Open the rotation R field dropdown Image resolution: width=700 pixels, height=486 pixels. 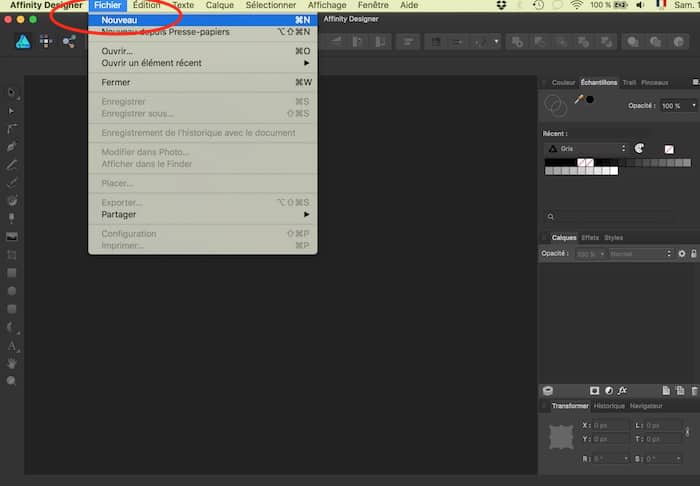click(x=626, y=459)
